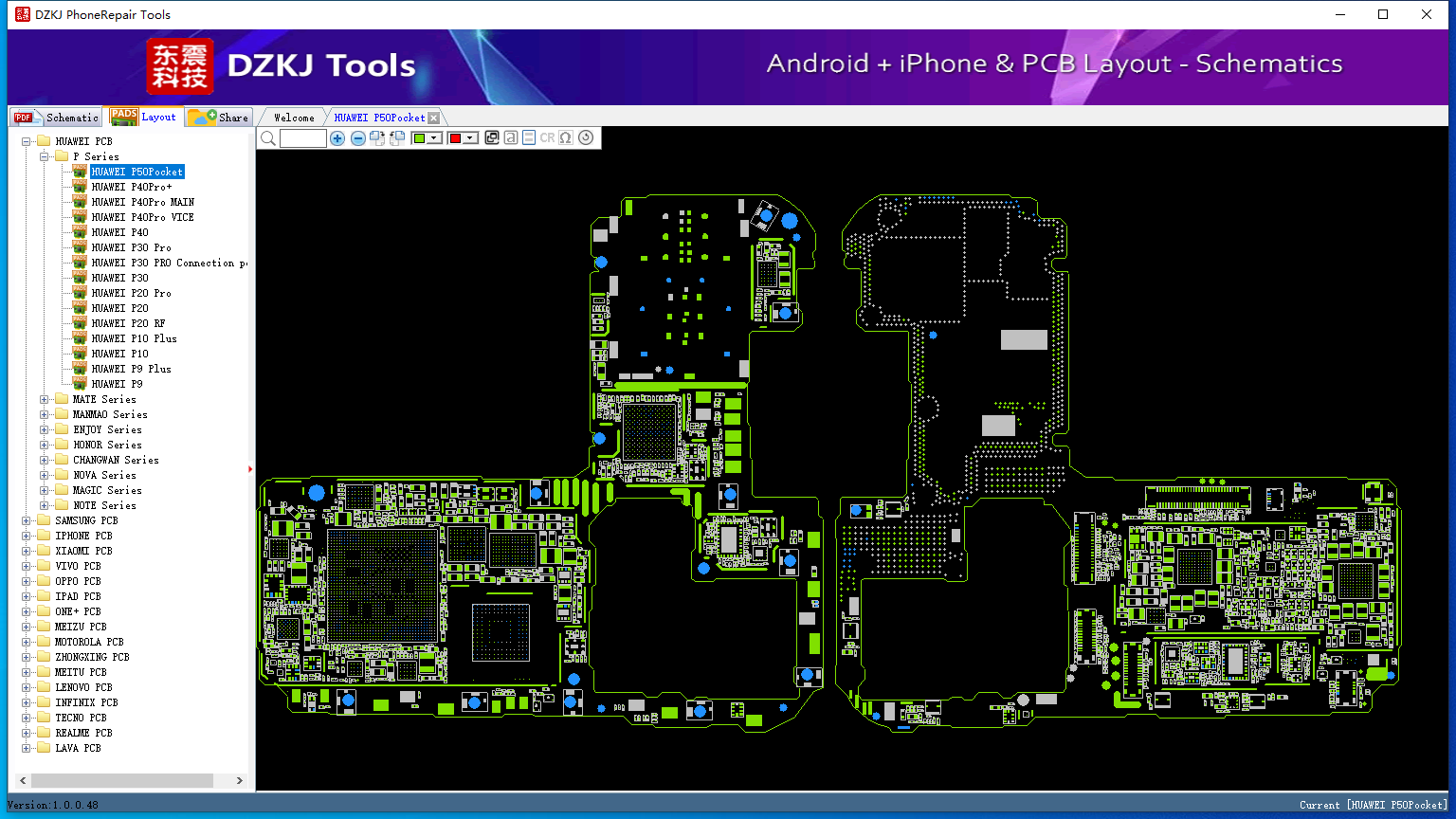Switch to the Welcome document tab
The width and height of the screenshot is (1456, 819).
pyautogui.click(x=294, y=118)
